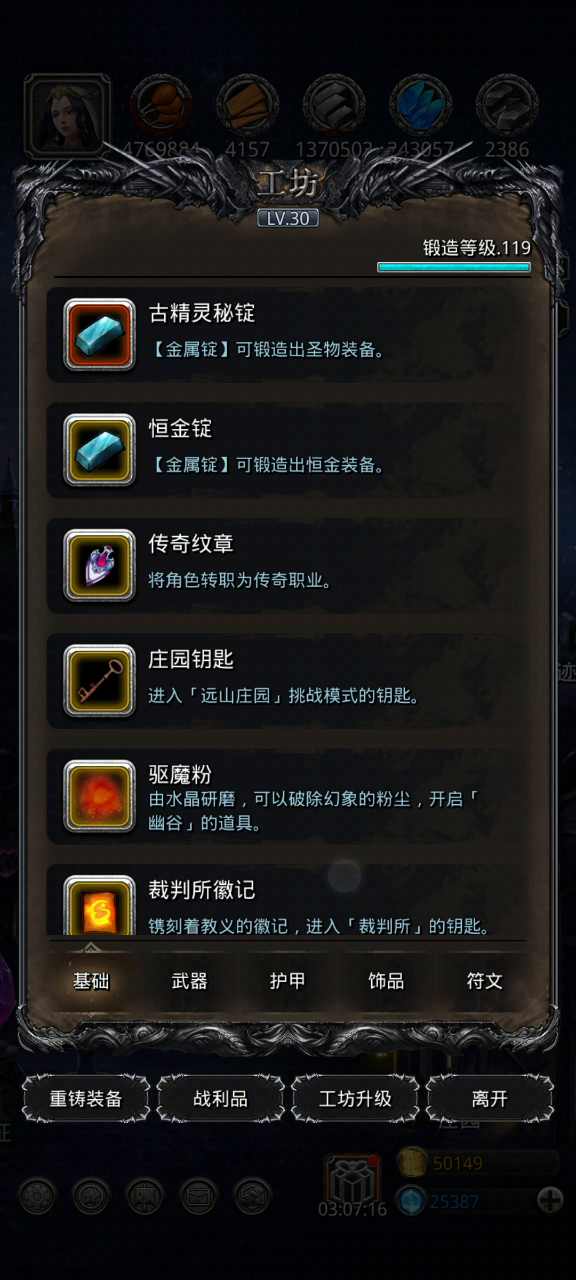Switch to the 基础 tab
This screenshot has width=576, height=1280.
[x=91, y=981]
